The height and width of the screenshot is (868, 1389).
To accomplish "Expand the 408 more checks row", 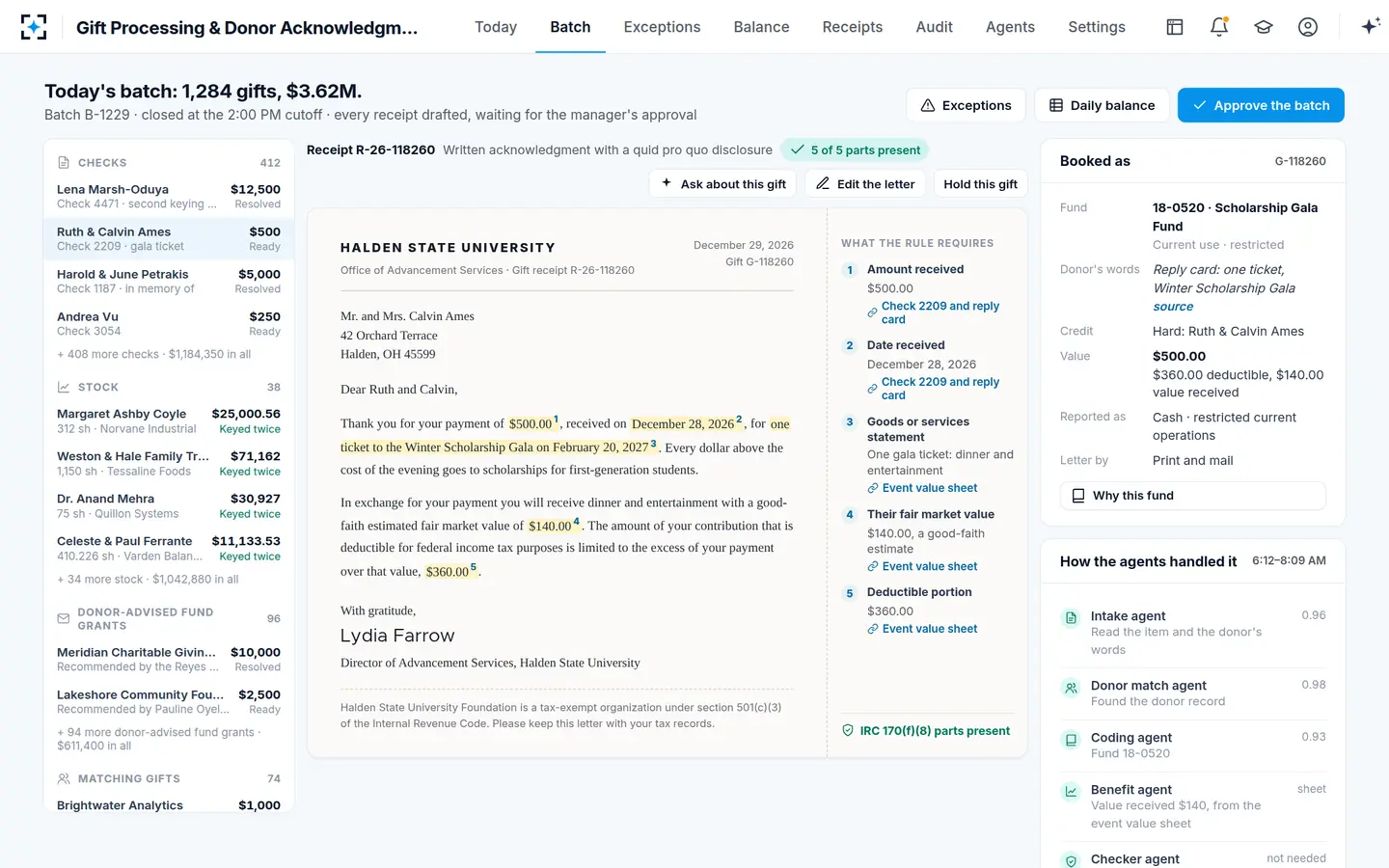I will pos(154,355).
